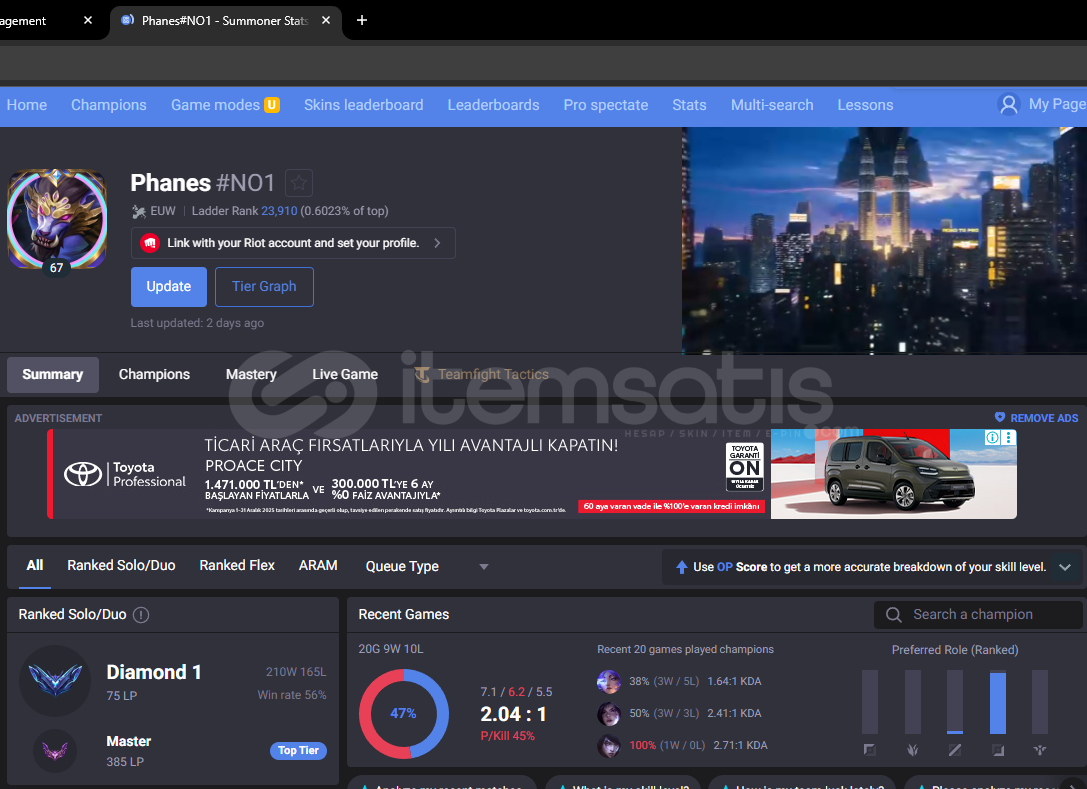This screenshot has height=789, width=1087.
Task: Click the Riot fist logo icon
Action: point(150,243)
